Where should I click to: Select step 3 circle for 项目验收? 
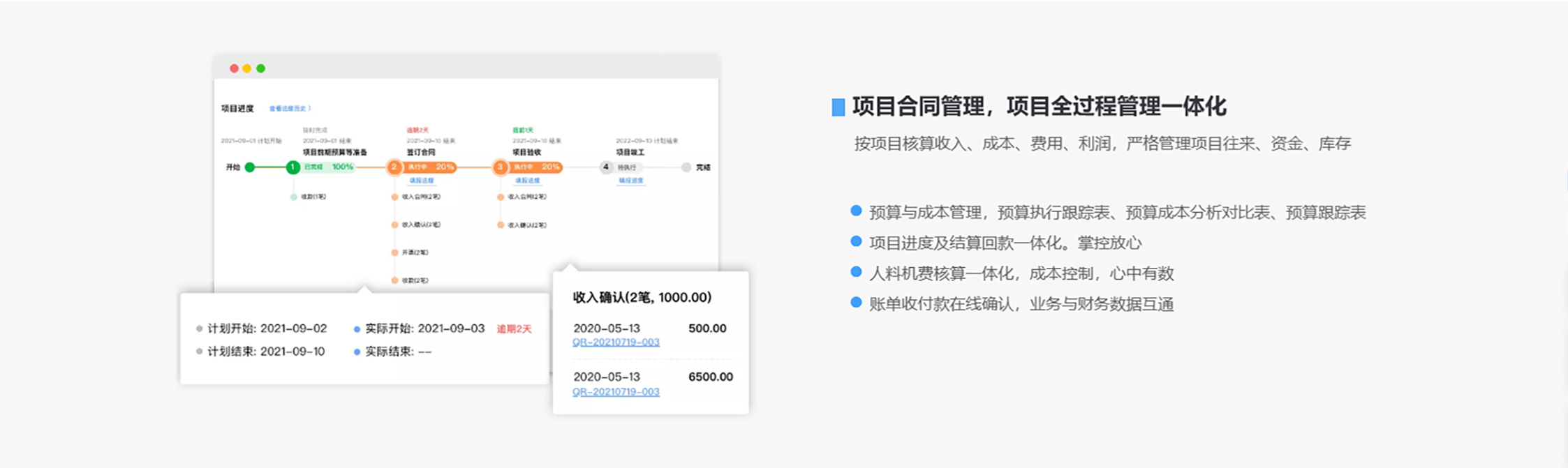(500, 167)
